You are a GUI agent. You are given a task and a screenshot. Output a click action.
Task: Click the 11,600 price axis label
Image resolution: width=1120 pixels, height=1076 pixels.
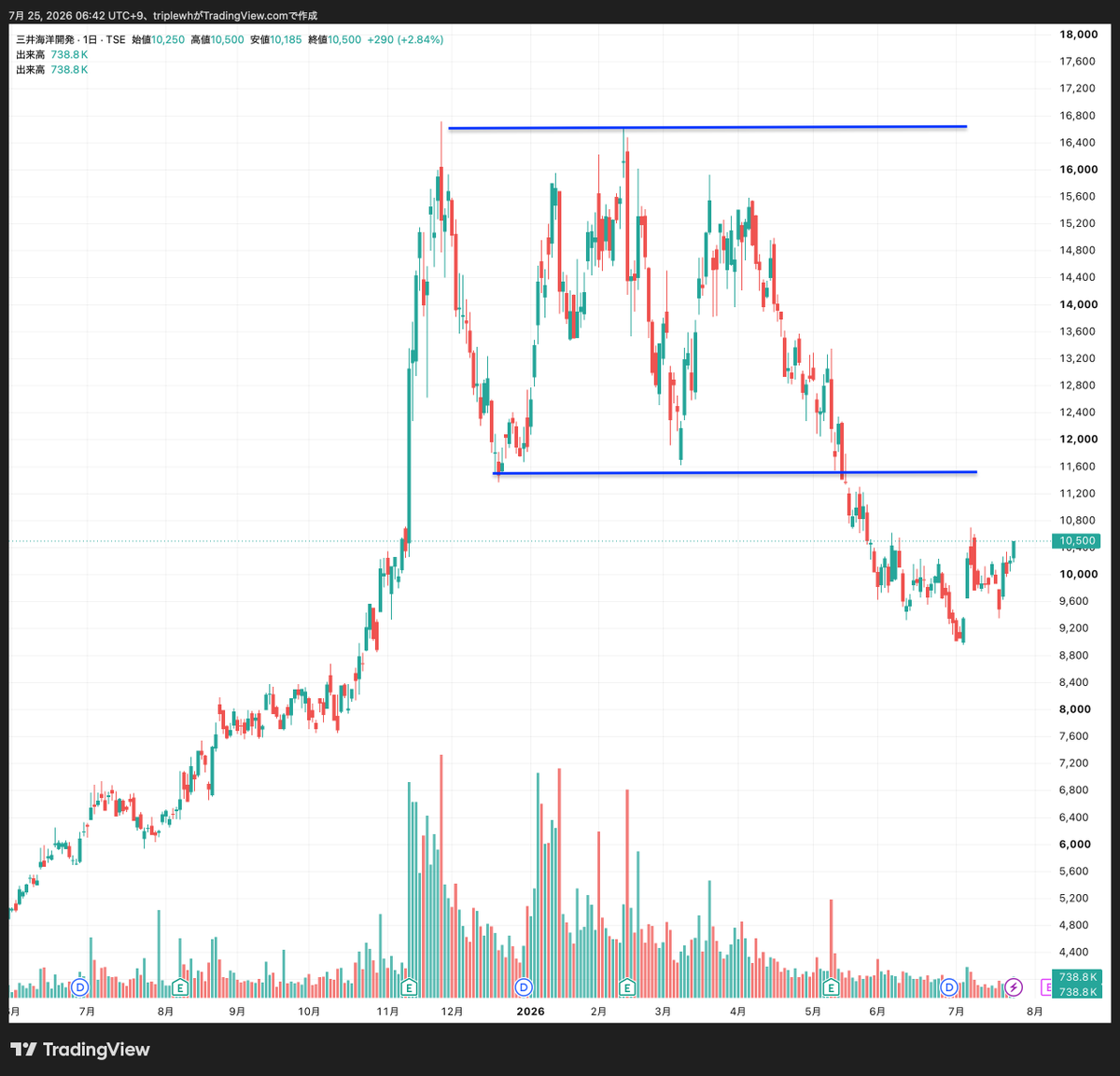point(1079,467)
